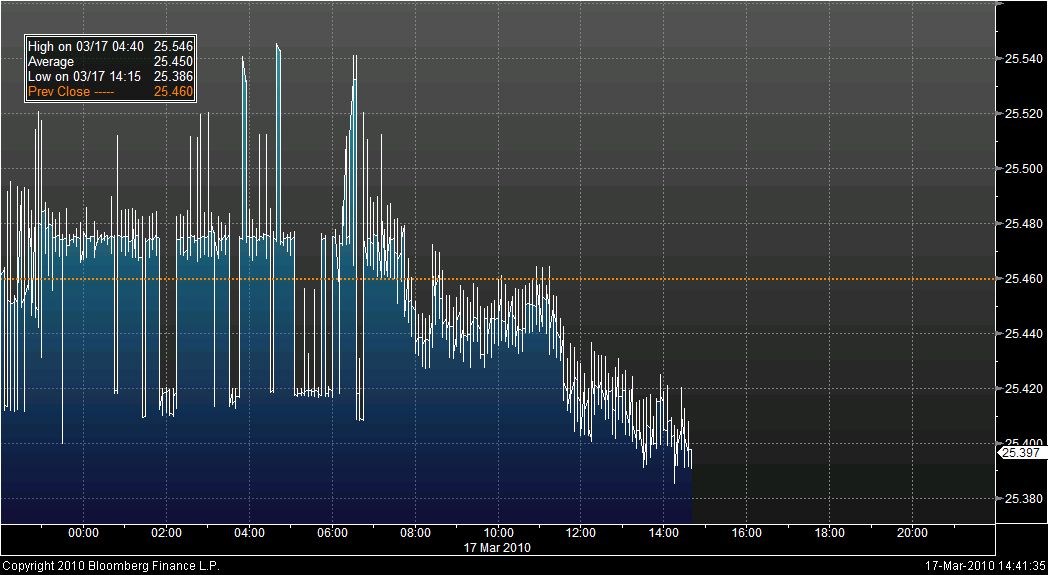Click the current price tag 25.397

click(1021, 453)
